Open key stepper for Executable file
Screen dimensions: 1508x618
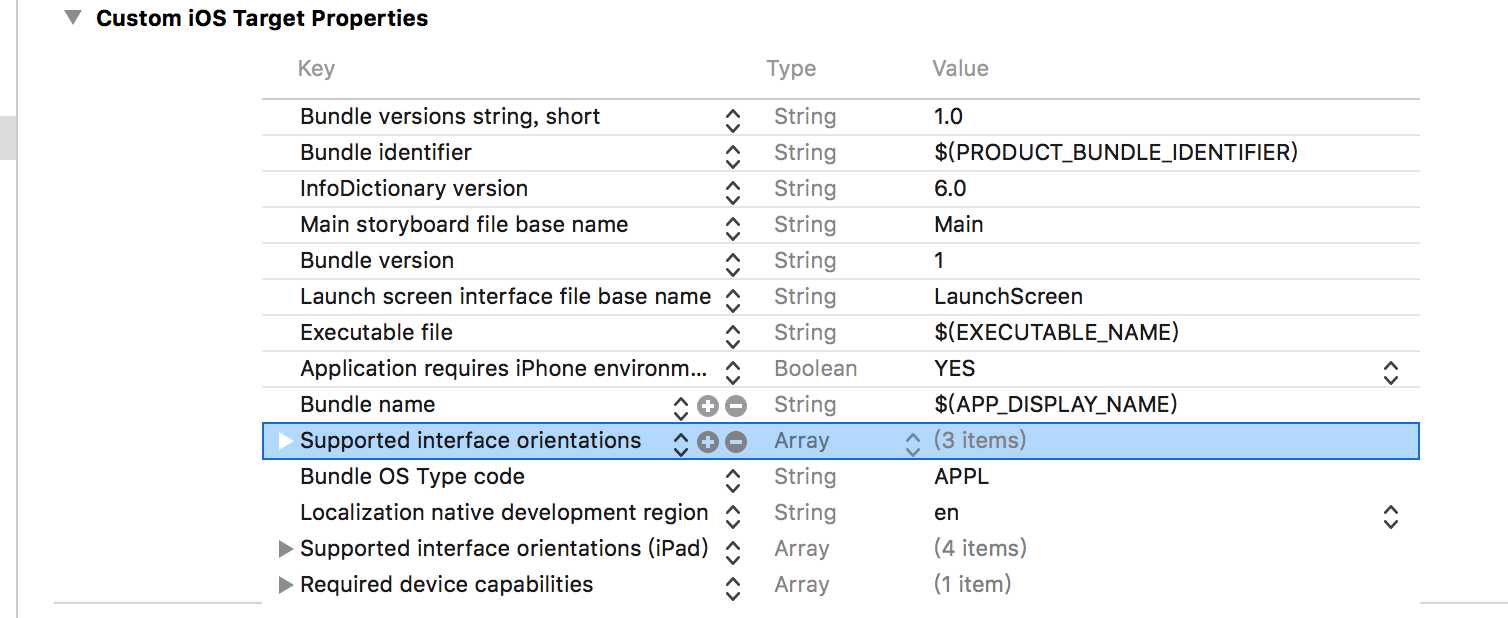tap(733, 336)
